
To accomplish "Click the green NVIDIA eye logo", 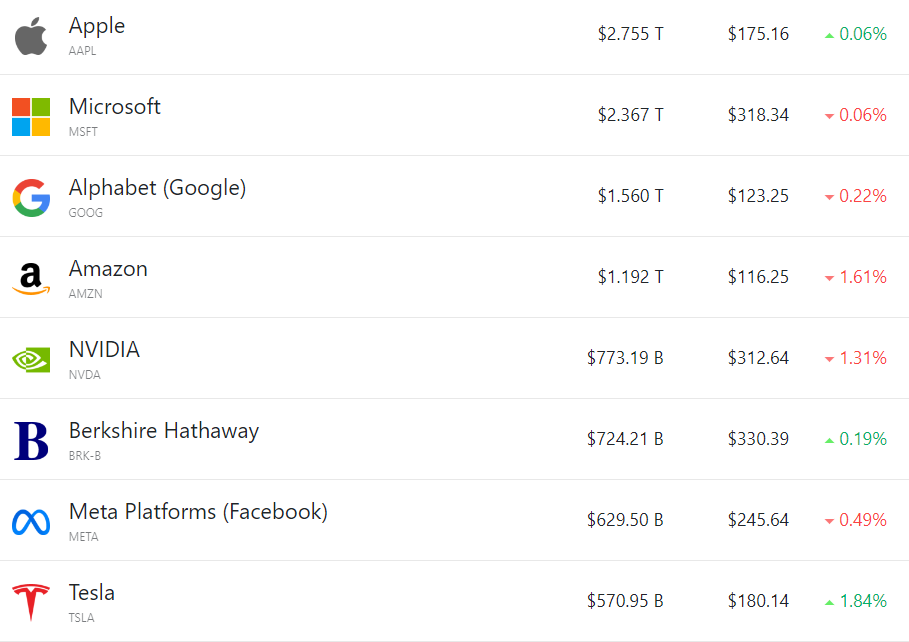I will point(31,359).
